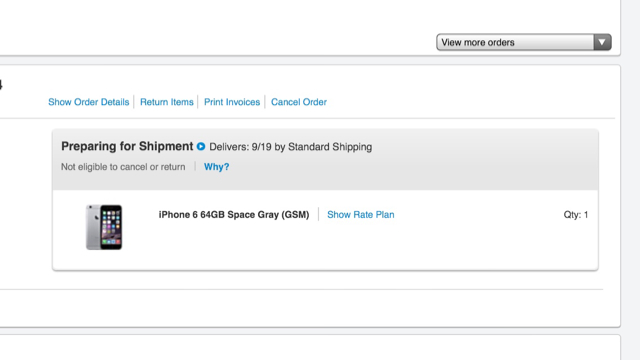Click blue arrow icon beside Preparing for Shipment
This screenshot has height=360, width=640.
[x=201, y=146]
